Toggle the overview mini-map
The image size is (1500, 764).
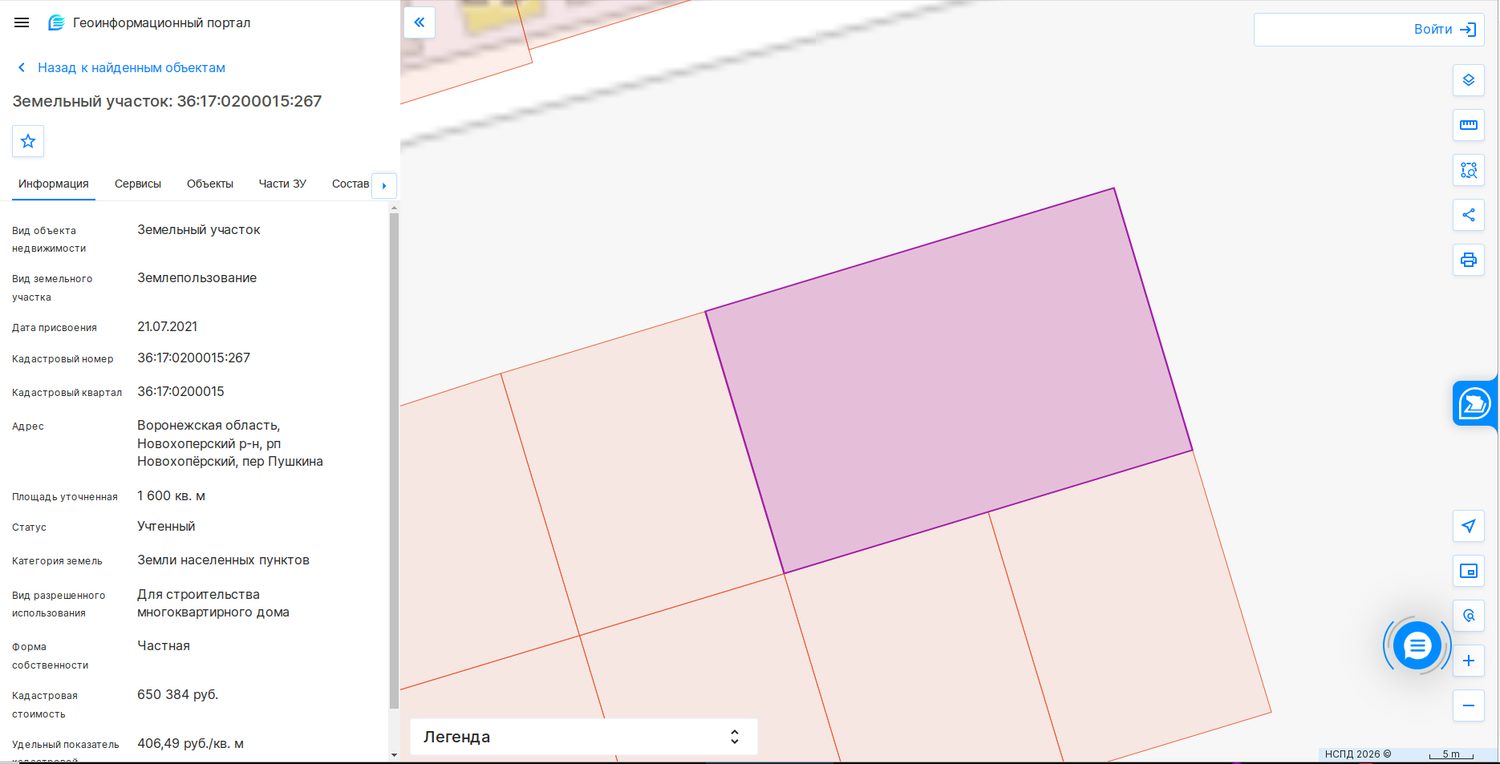[1468, 571]
